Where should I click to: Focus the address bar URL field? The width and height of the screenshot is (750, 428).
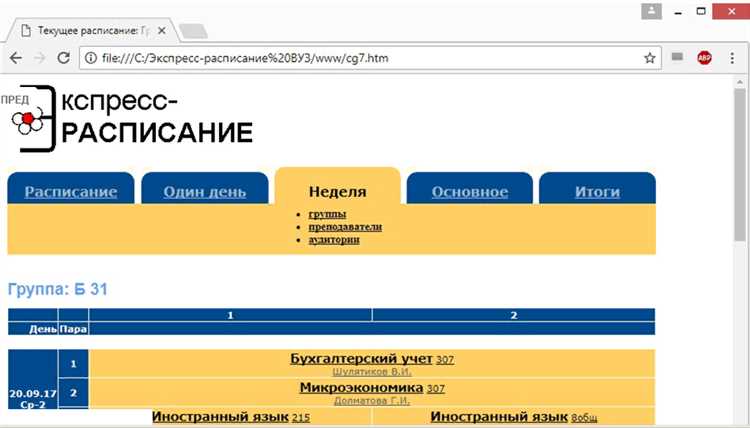[x=368, y=58]
